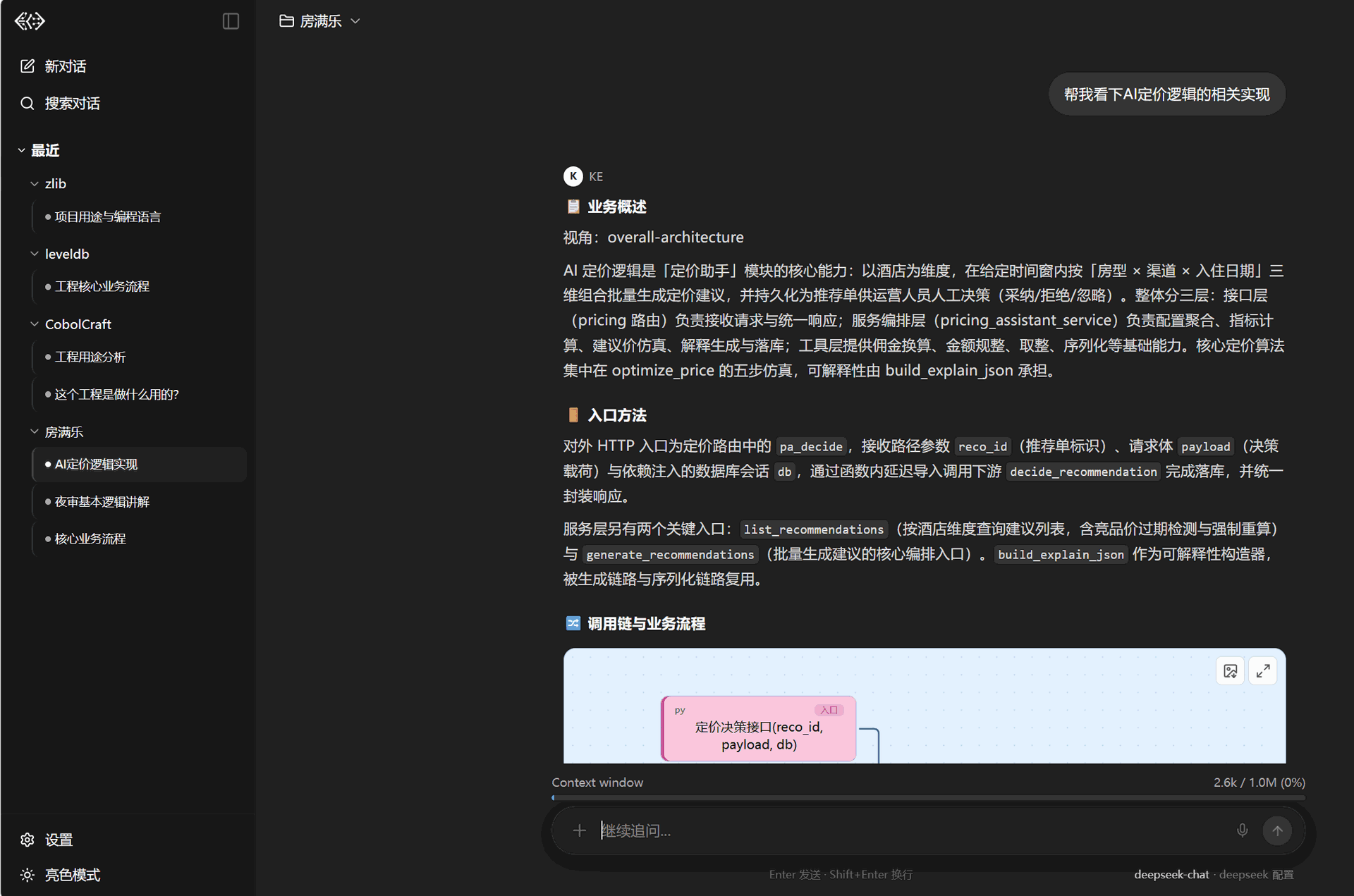Click the 2.6k / 1.0M (0%) usage text
The height and width of the screenshot is (896, 1354).
point(1259,783)
